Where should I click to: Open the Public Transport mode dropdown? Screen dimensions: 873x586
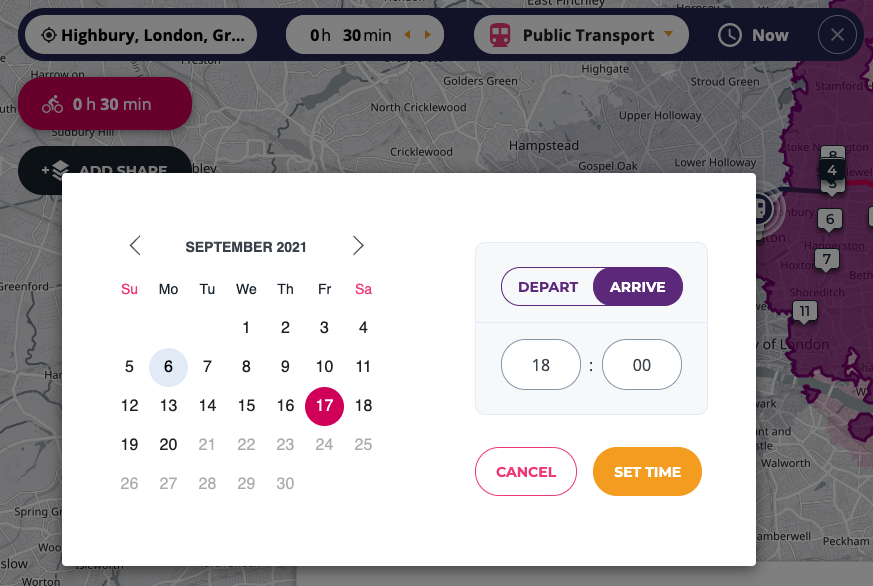pyautogui.click(x=667, y=36)
